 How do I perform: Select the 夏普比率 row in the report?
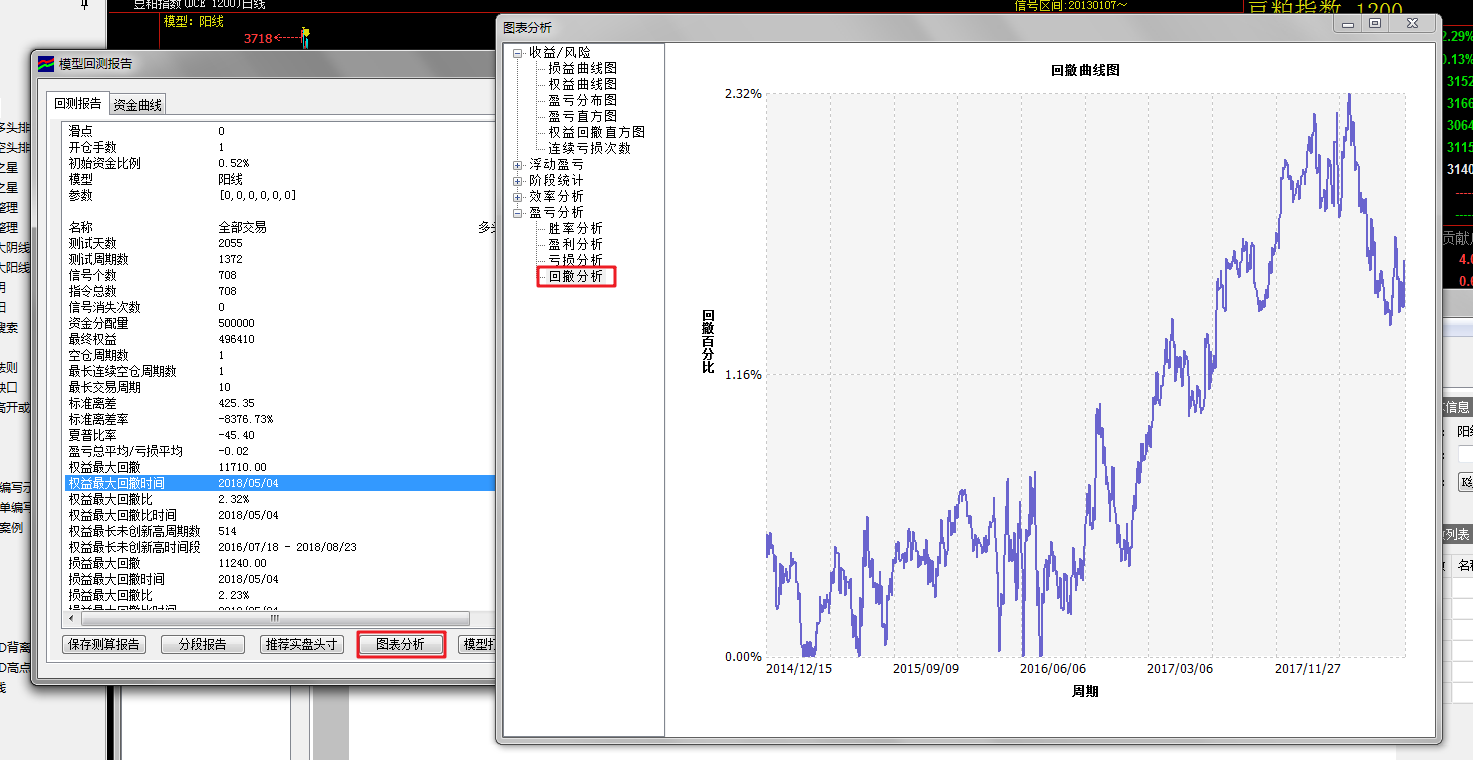point(92,435)
